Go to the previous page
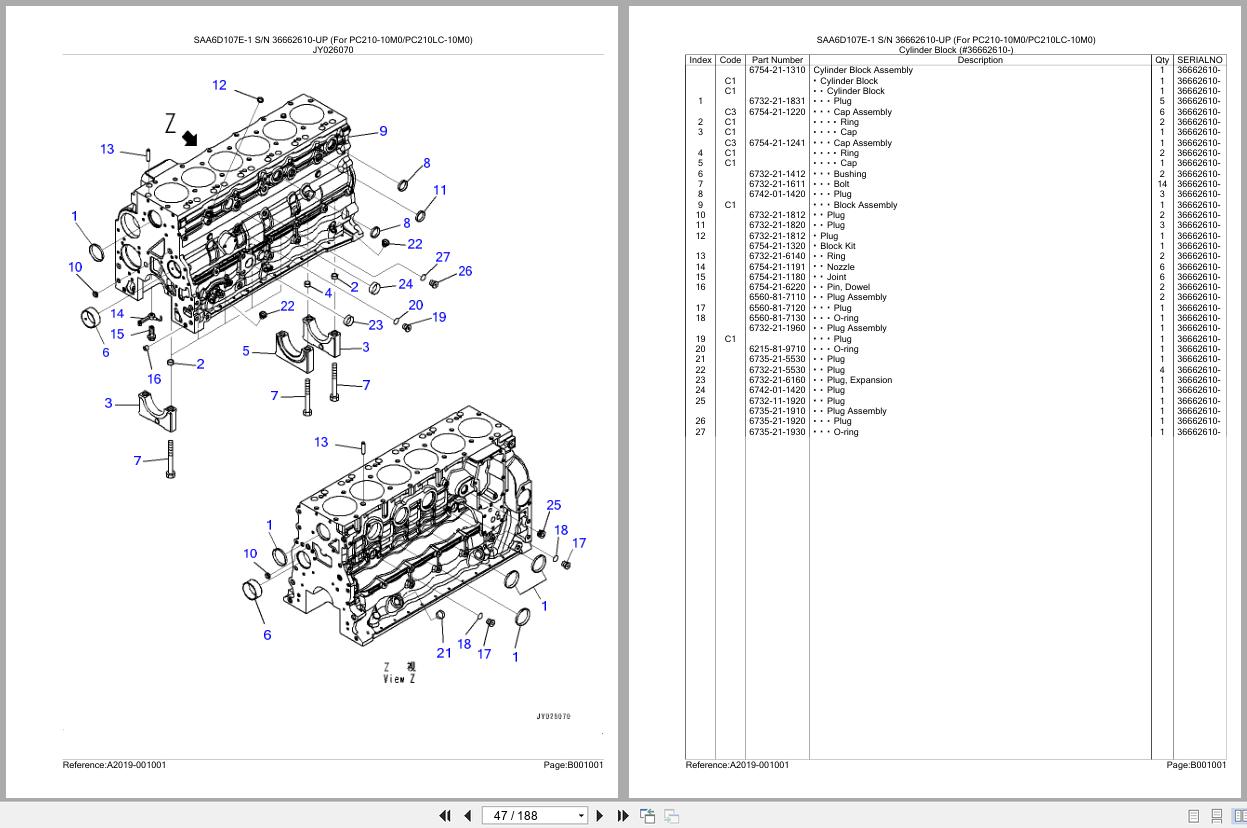Image resolution: width=1247 pixels, height=828 pixels. pyautogui.click(x=467, y=816)
